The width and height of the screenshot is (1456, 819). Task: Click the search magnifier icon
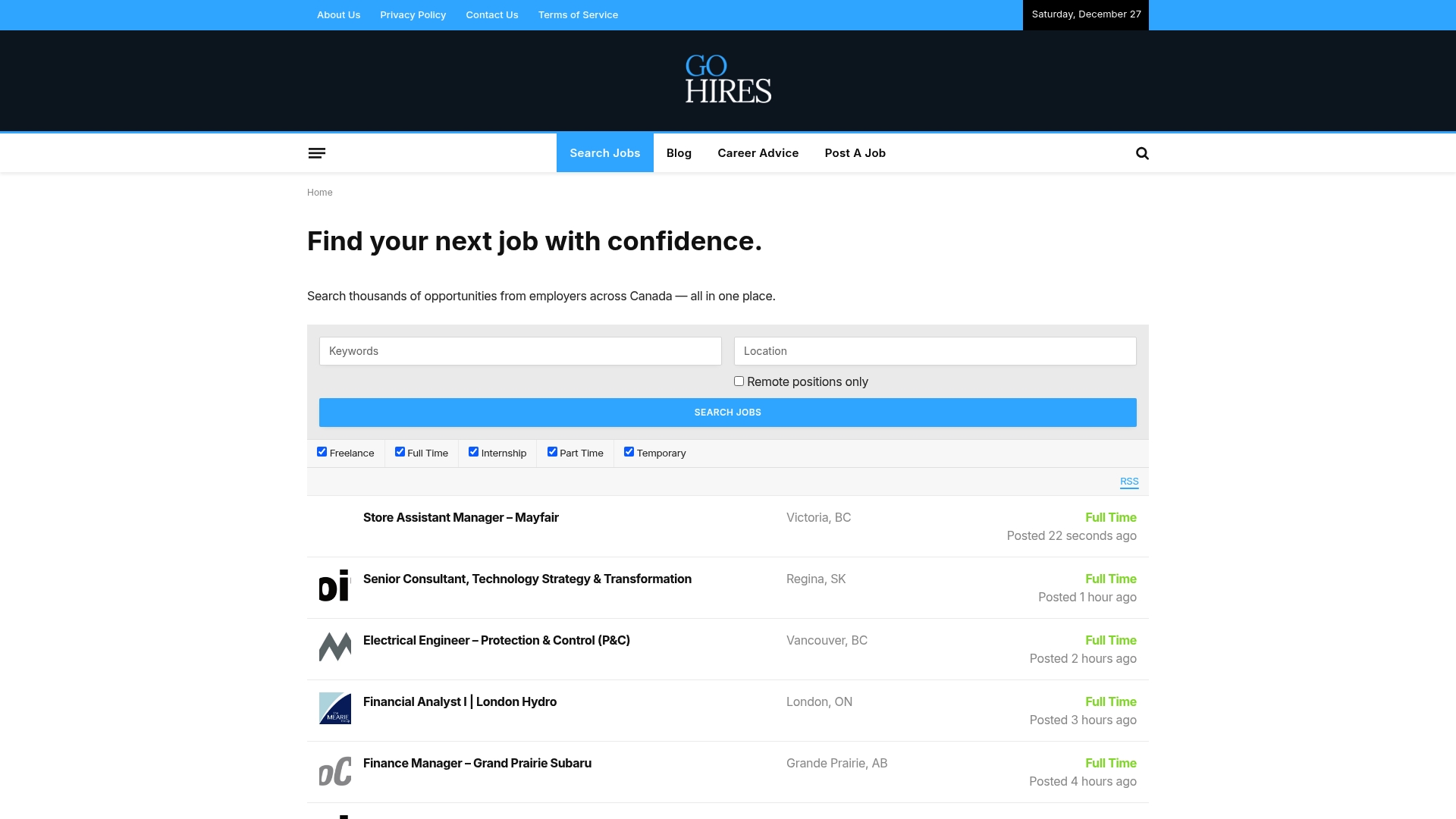pyautogui.click(x=1142, y=152)
